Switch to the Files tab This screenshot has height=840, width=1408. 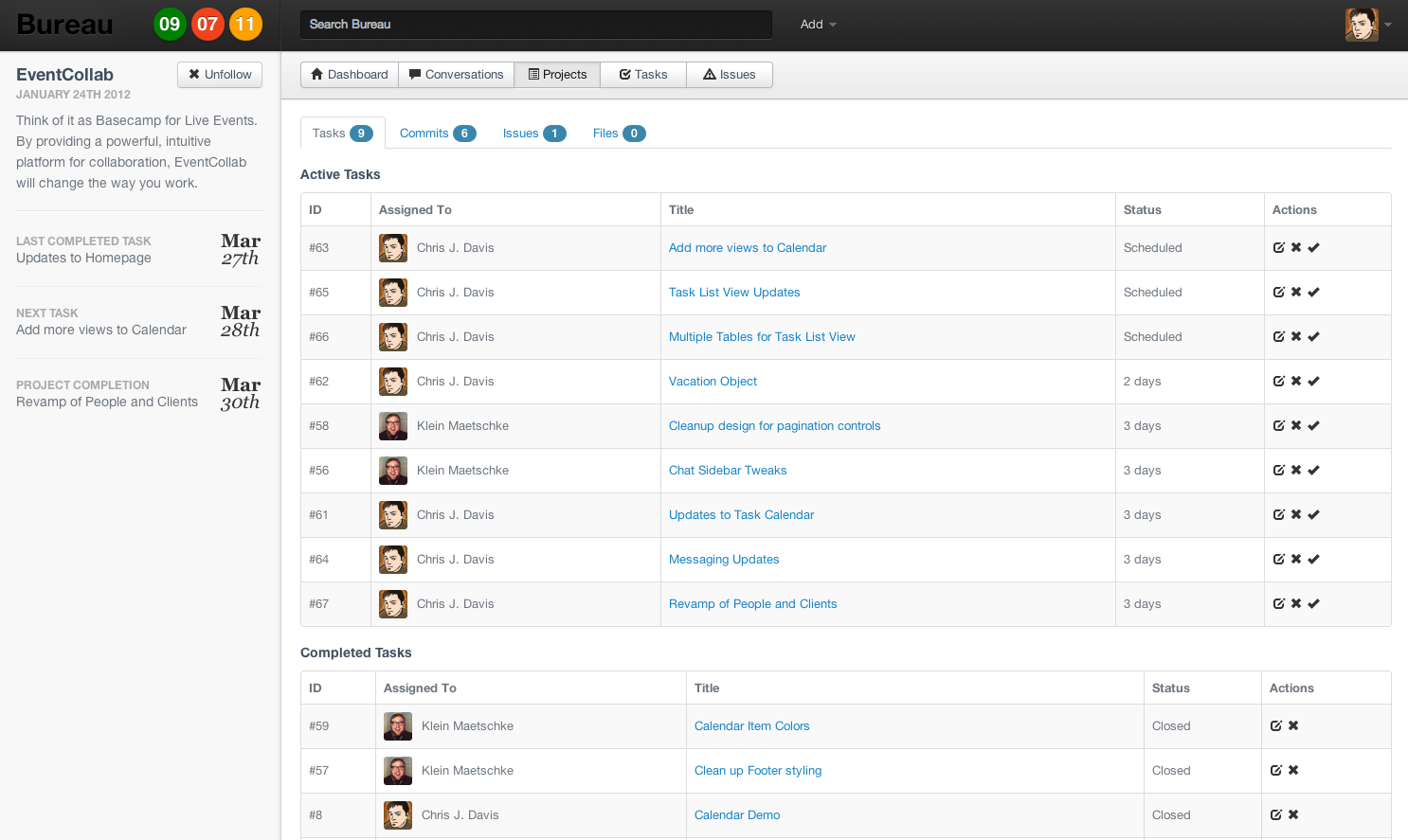[x=619, y=134]
